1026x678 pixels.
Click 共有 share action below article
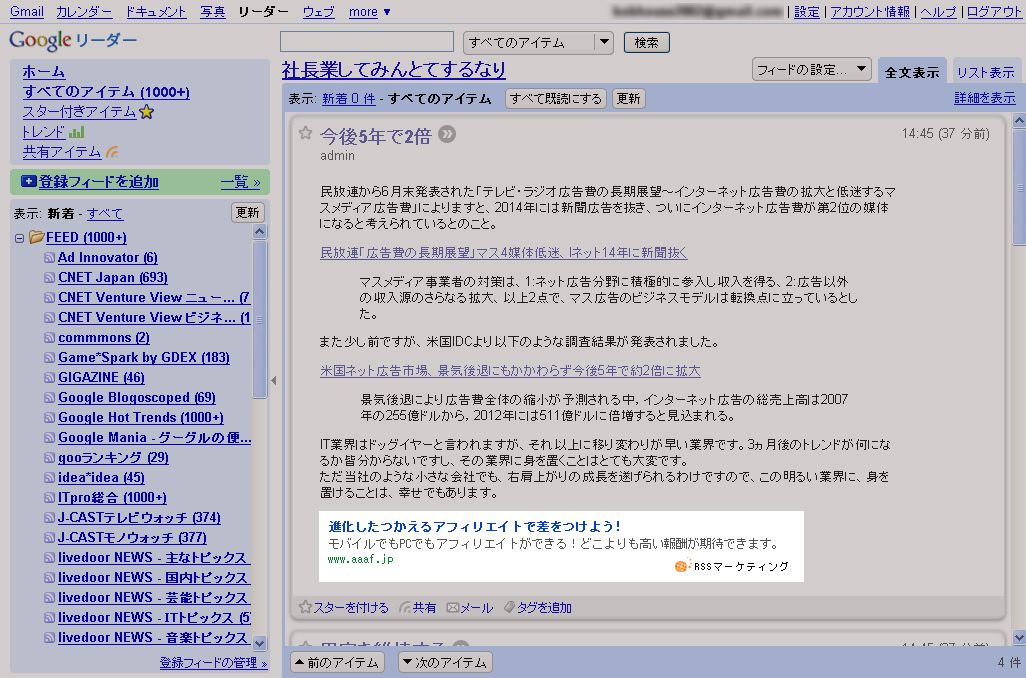coord(417,608)
